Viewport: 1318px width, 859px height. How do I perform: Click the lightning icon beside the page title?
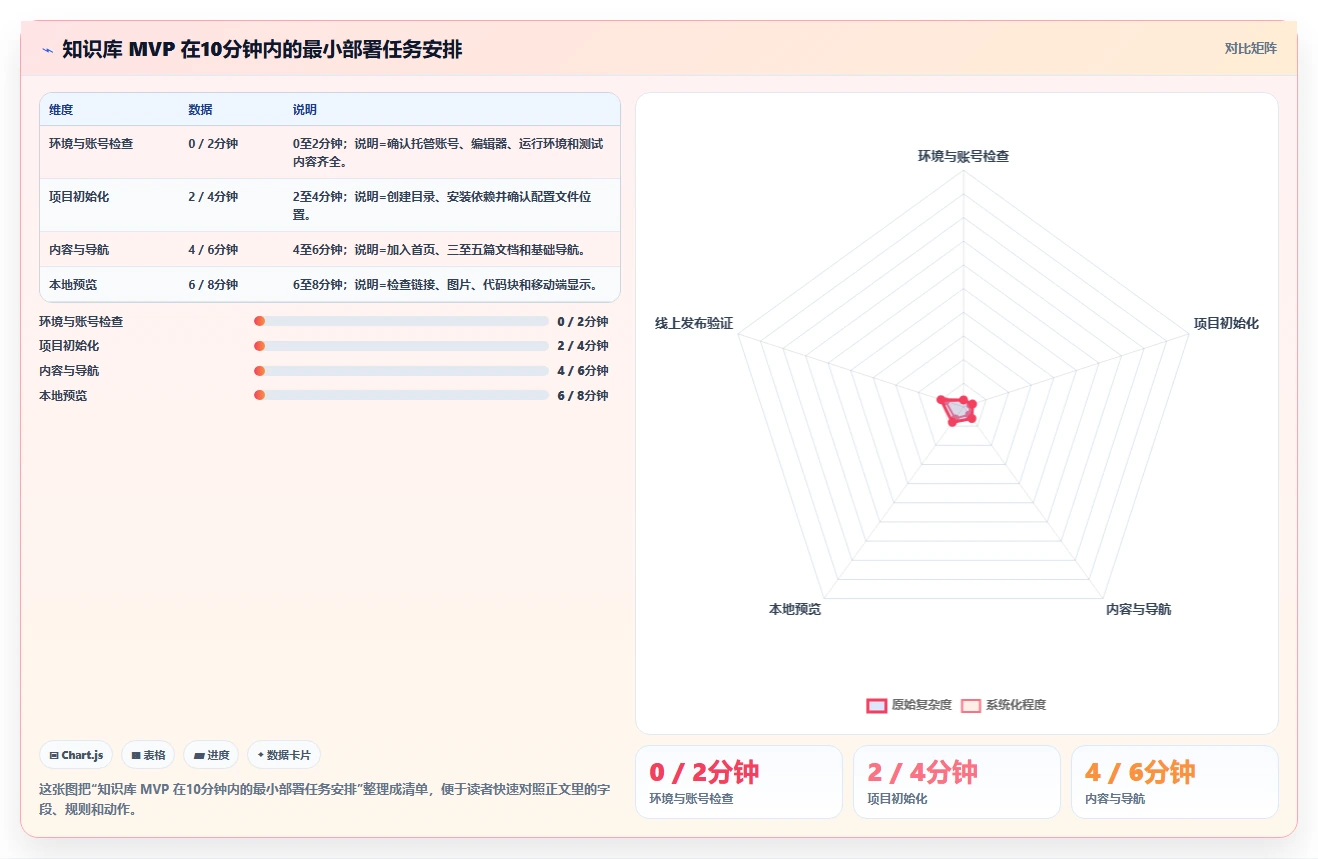click(x=48, y=50)
